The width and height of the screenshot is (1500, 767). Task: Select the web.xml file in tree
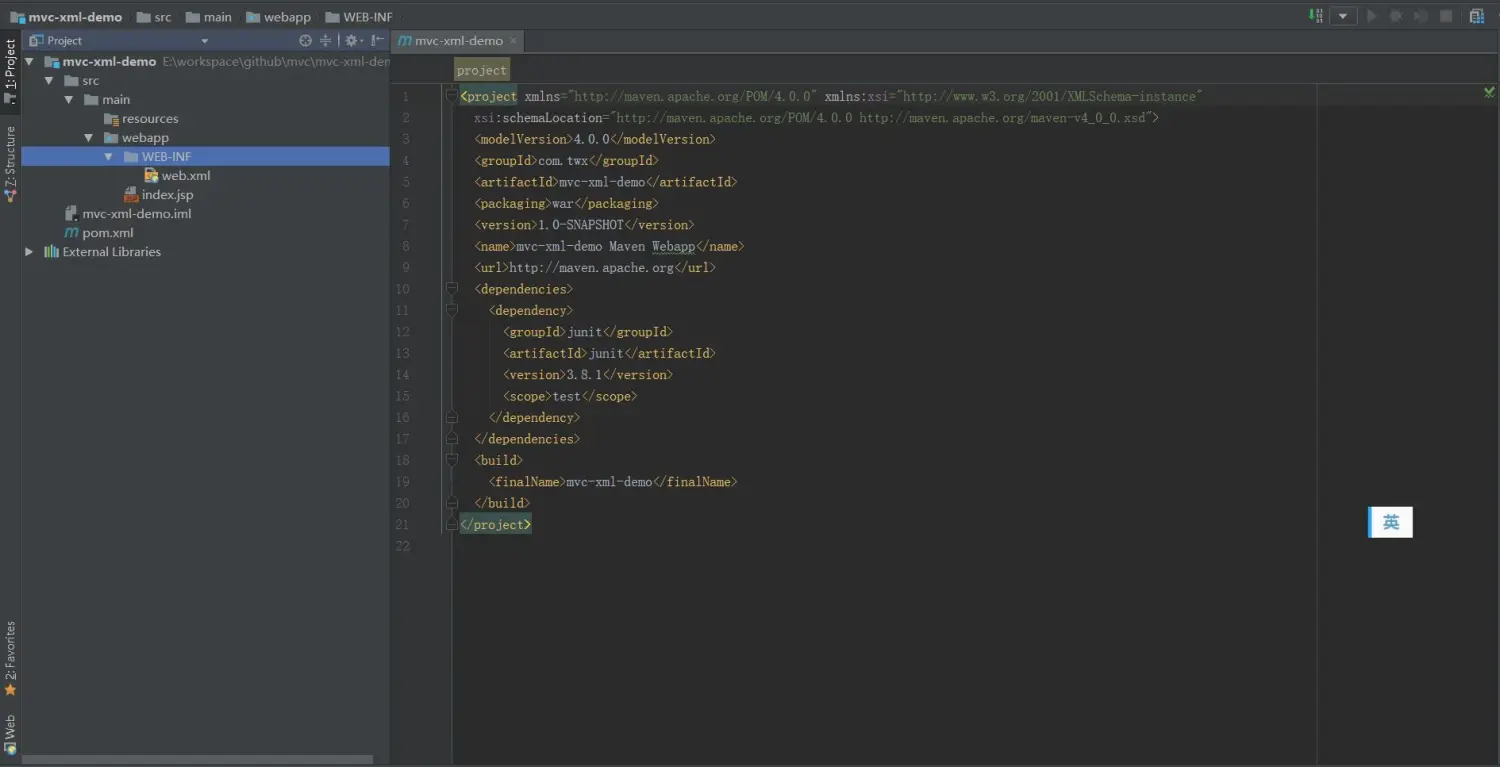tap(186, 176)
